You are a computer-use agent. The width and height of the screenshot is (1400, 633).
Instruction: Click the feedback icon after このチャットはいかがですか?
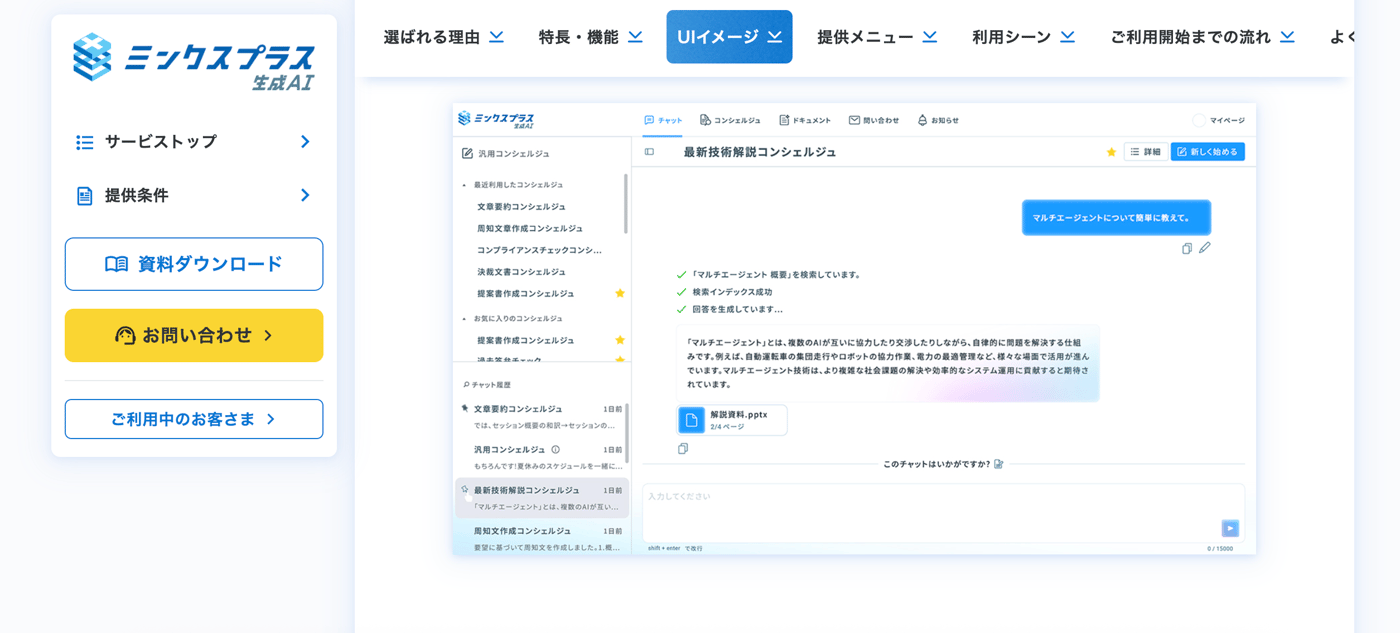(999, 464)
